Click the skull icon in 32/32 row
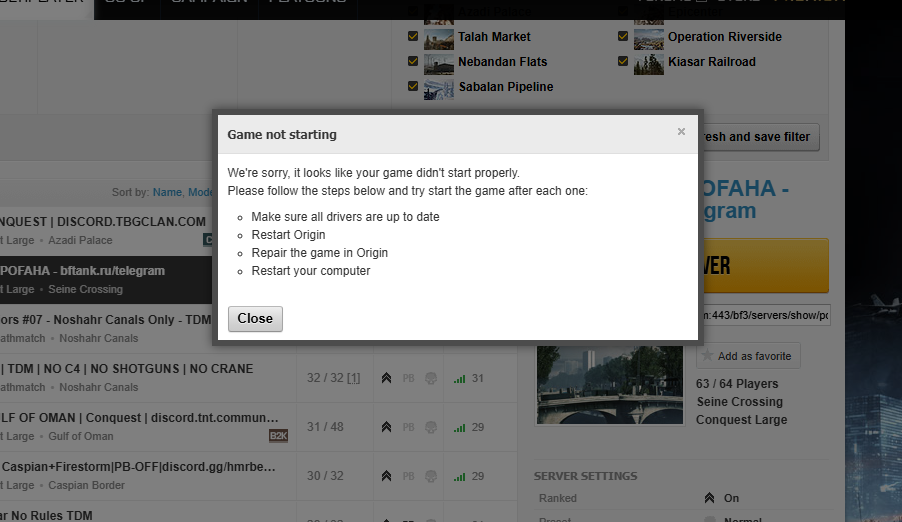The height and width of the screenshot is (522, 902). point(430,378)
